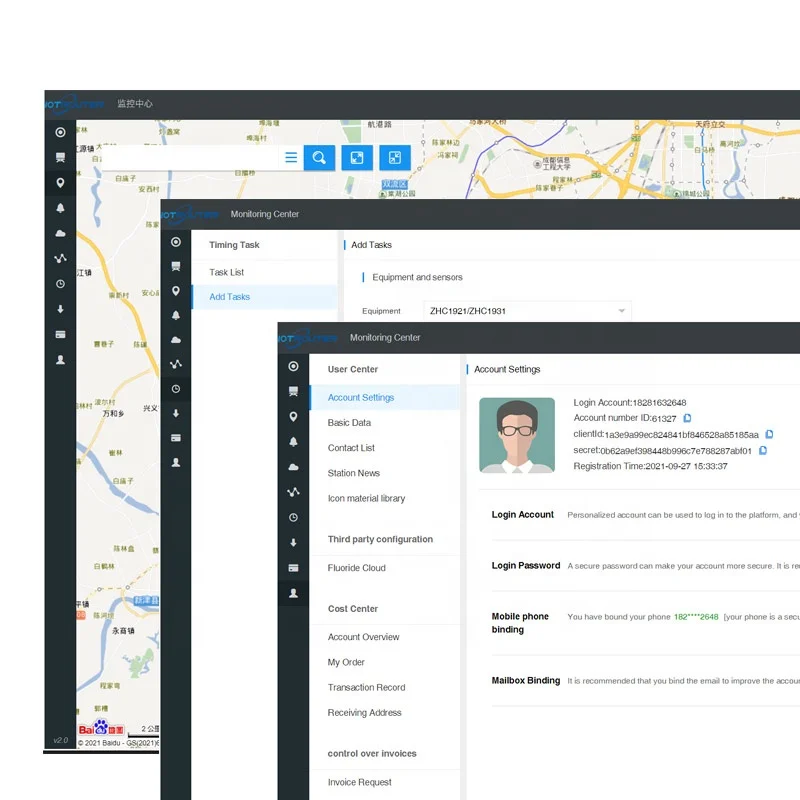800x800 pixels.
Task: Open Fluoride Cloud configuration
Action: click(356, 568)
